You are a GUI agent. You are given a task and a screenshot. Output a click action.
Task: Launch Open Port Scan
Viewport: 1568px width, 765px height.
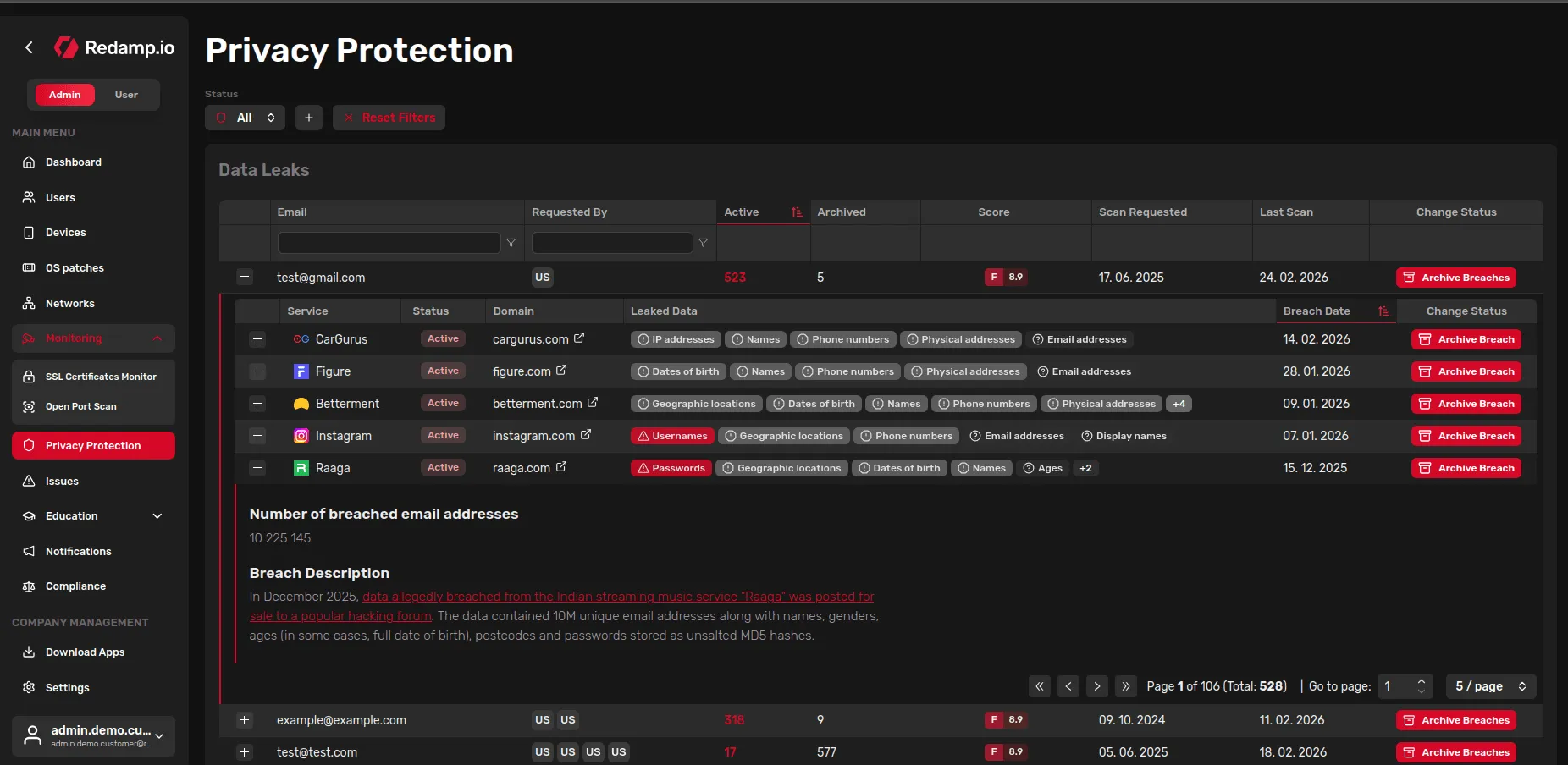pyautogui.click(x=80, y=406)
